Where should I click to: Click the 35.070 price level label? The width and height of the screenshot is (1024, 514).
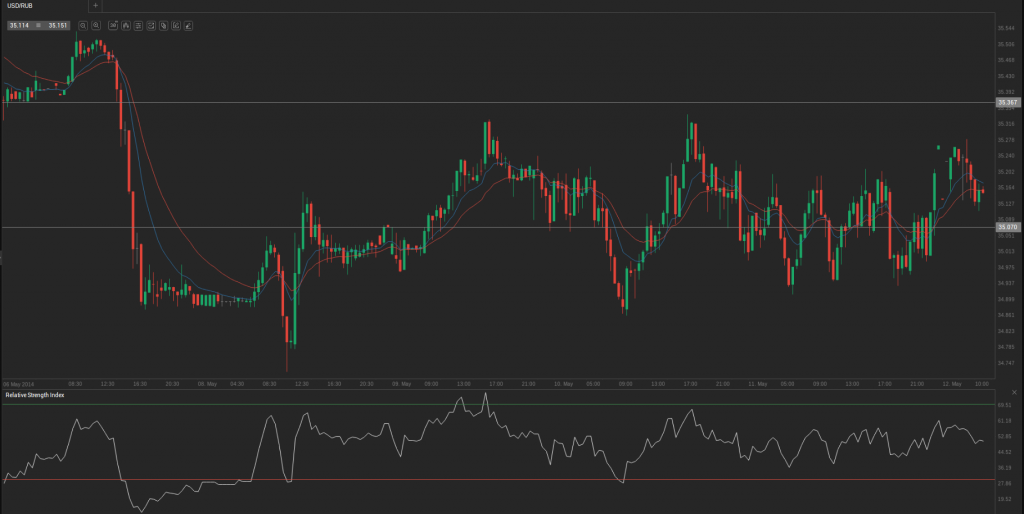[1007, 227]
